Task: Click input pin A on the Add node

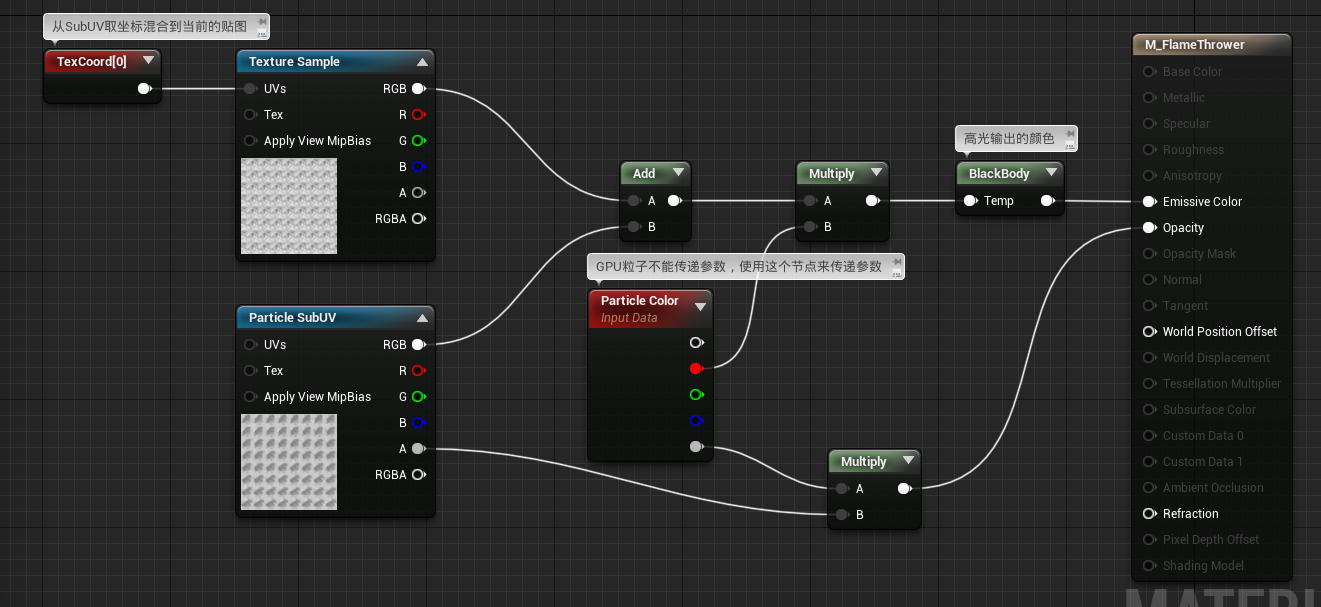Action: click(x=633, y=200)
